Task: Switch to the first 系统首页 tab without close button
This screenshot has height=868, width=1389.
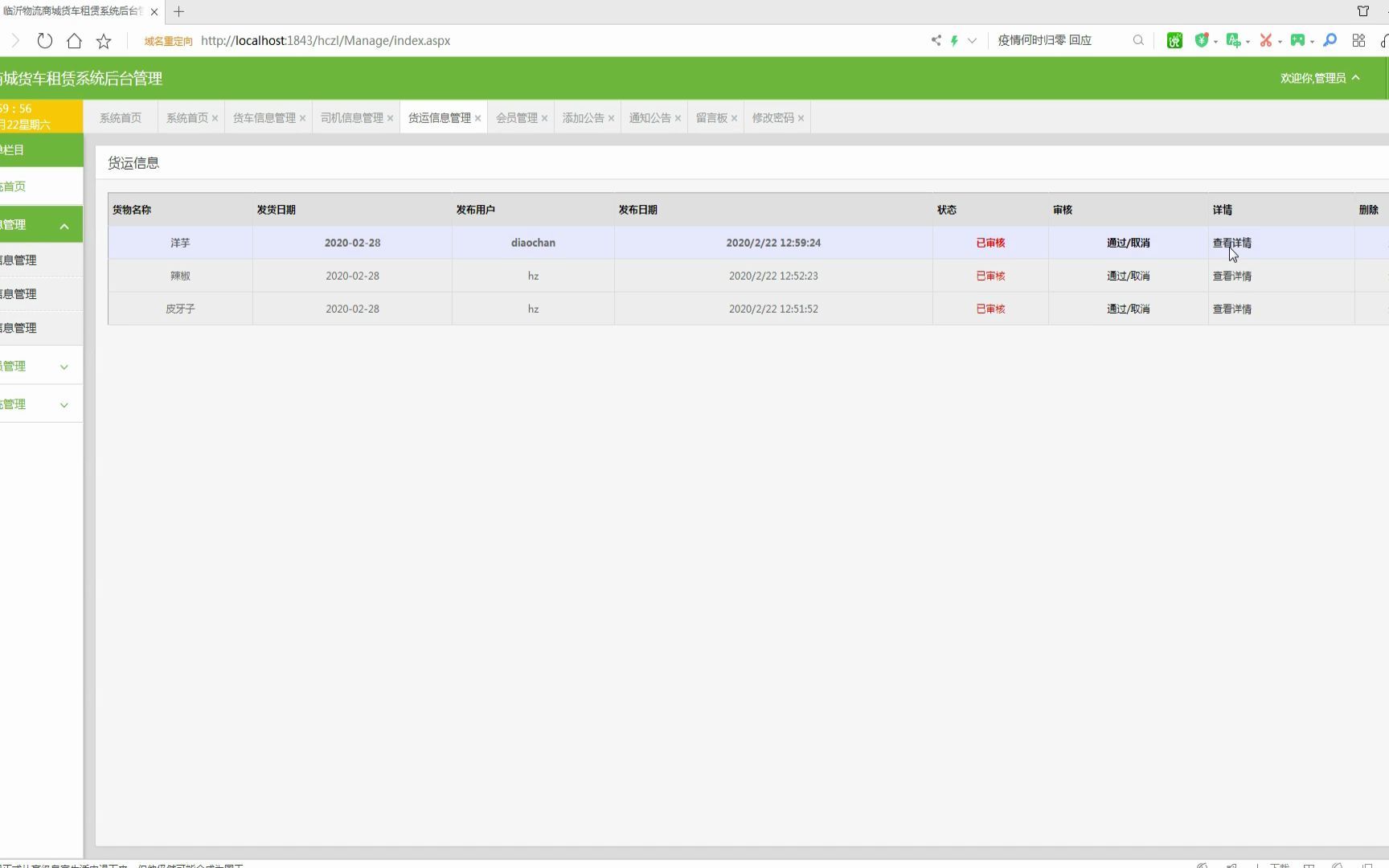Action: (121, 117)
